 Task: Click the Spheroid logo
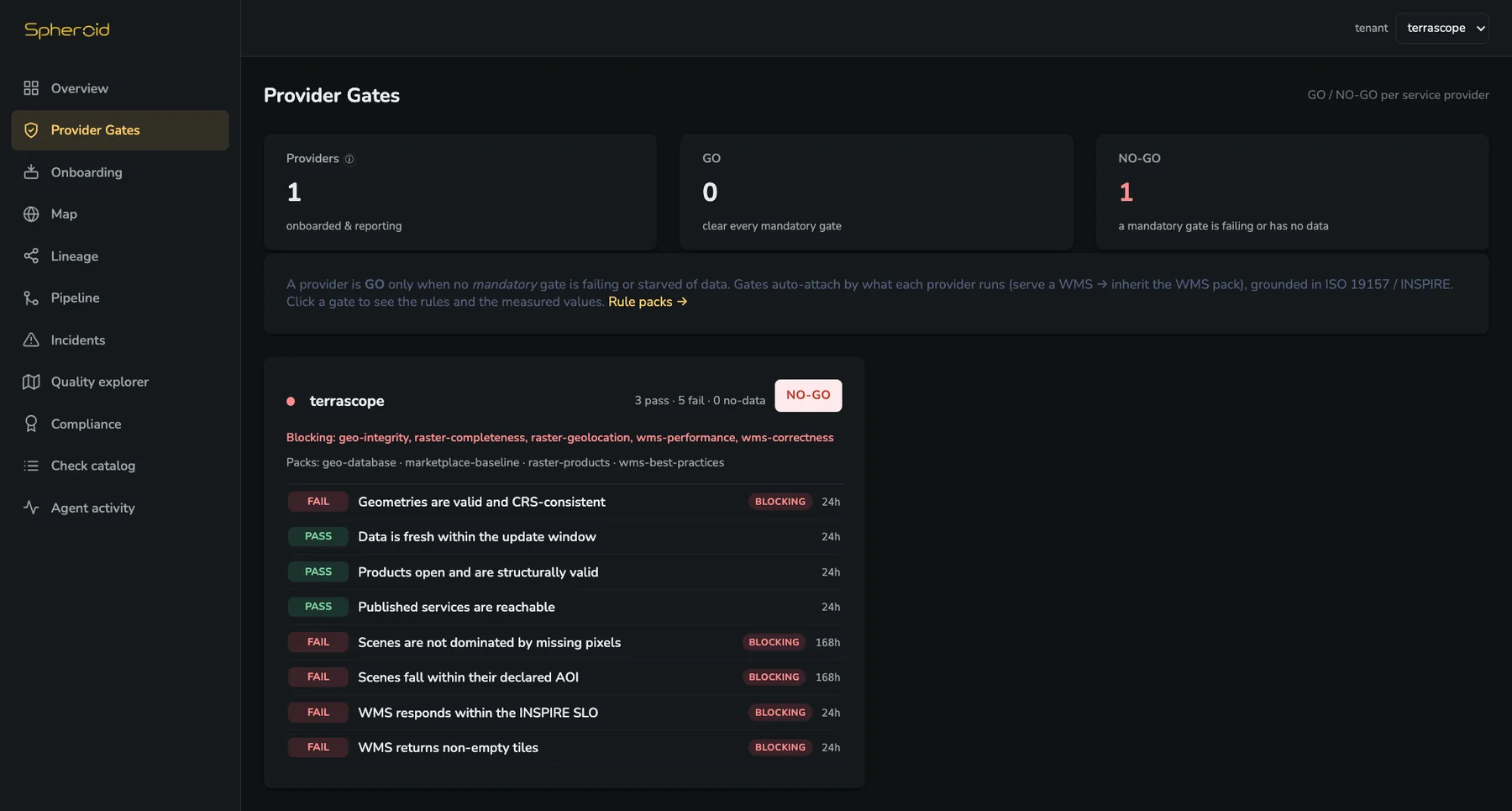(x=67, y=29)
